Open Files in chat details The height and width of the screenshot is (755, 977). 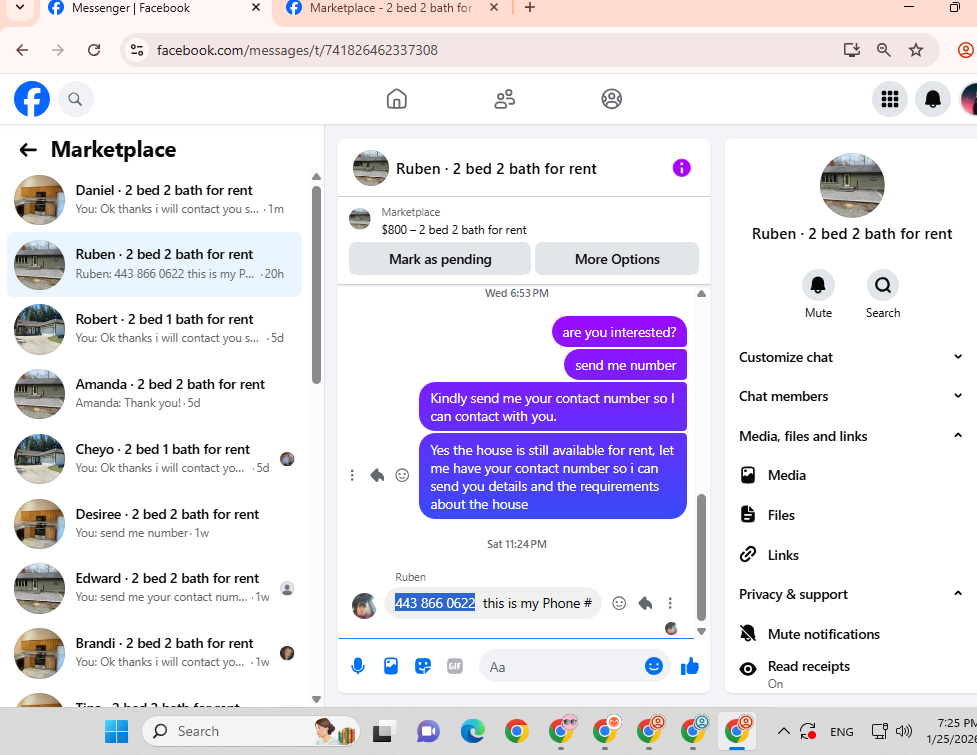click(851, 515)
